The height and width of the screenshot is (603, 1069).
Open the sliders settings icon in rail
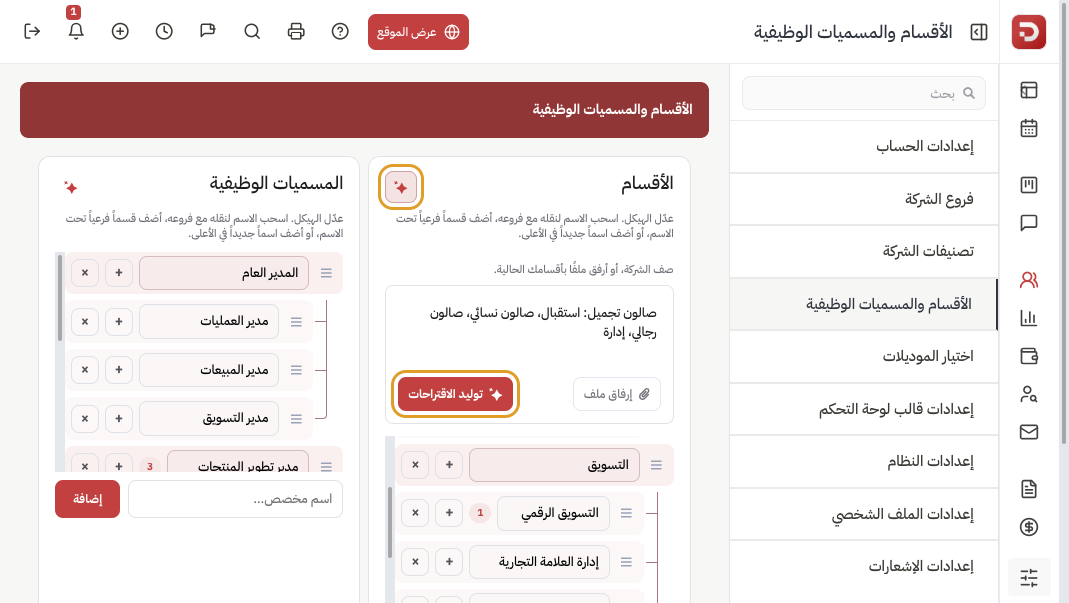(x=1029, y=578)
